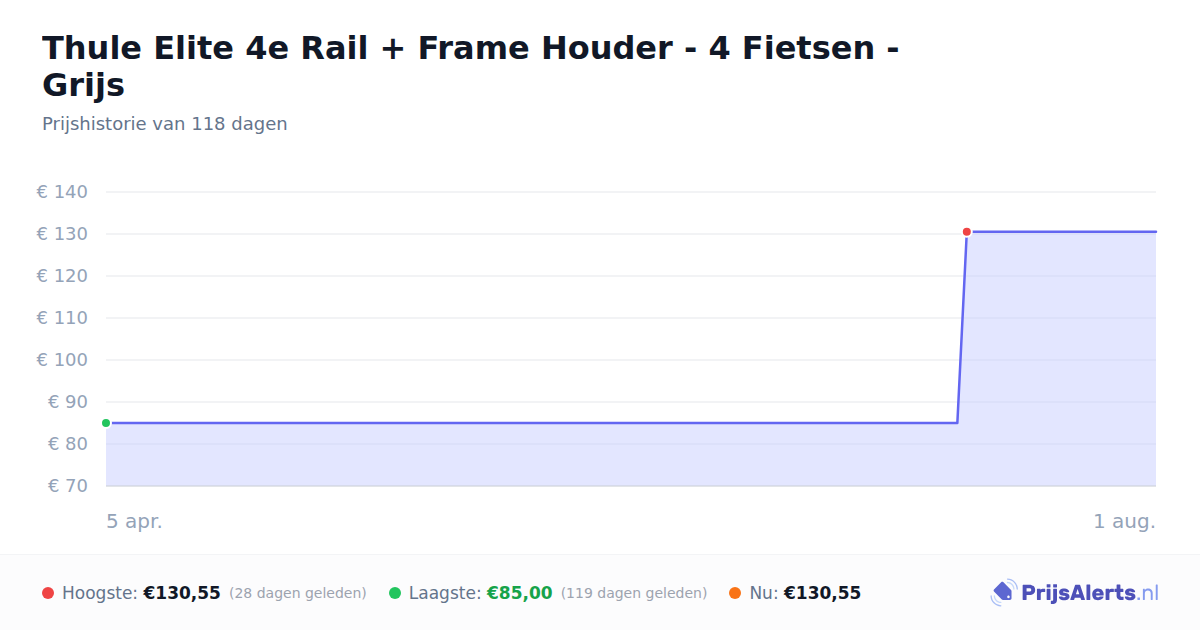The image size is (1200, 630).
Task: Open the PrijsAlerts.nl brand link
Action: click(x=1074, y=593)
